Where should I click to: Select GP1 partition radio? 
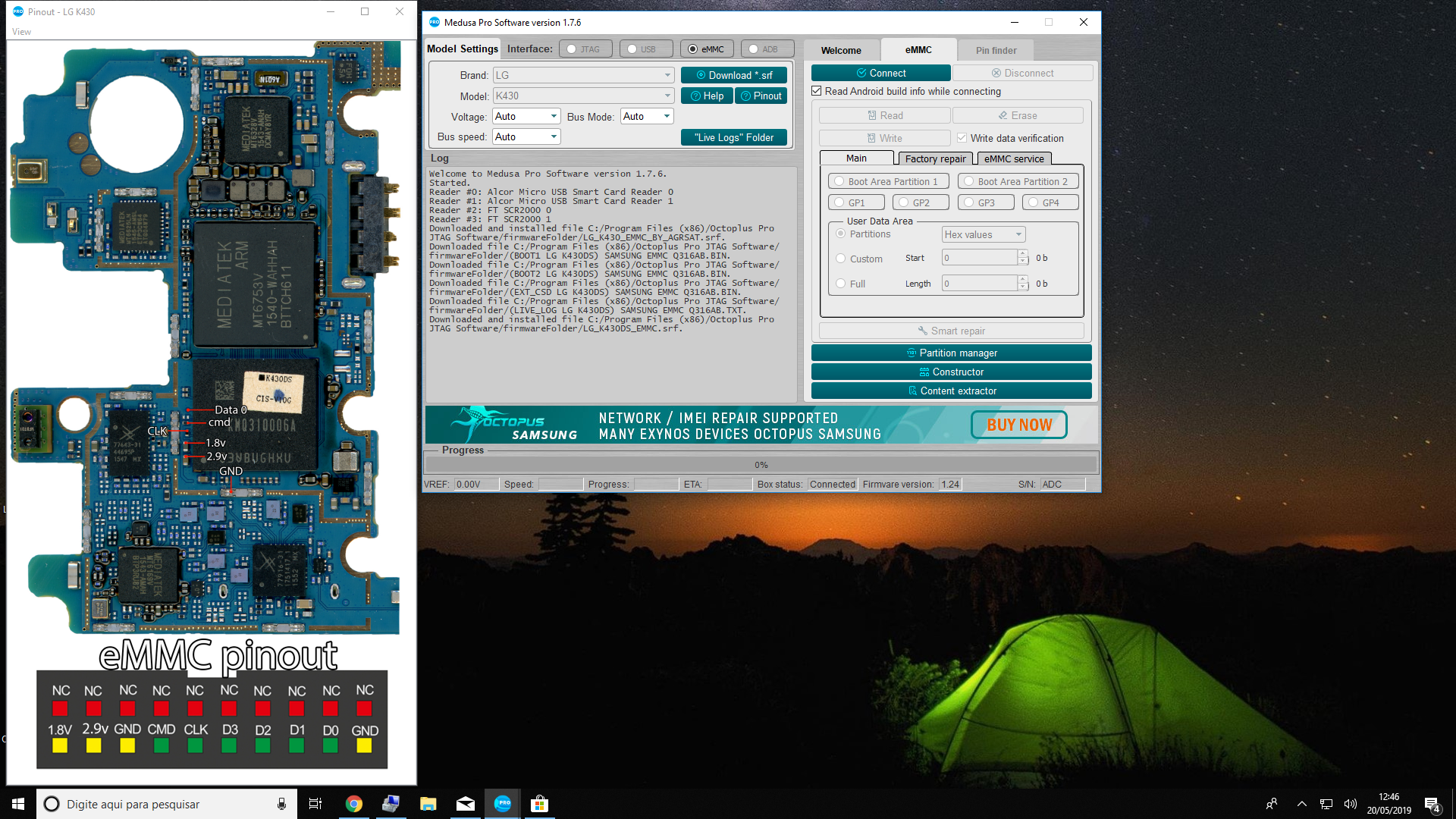pos(856,202)
